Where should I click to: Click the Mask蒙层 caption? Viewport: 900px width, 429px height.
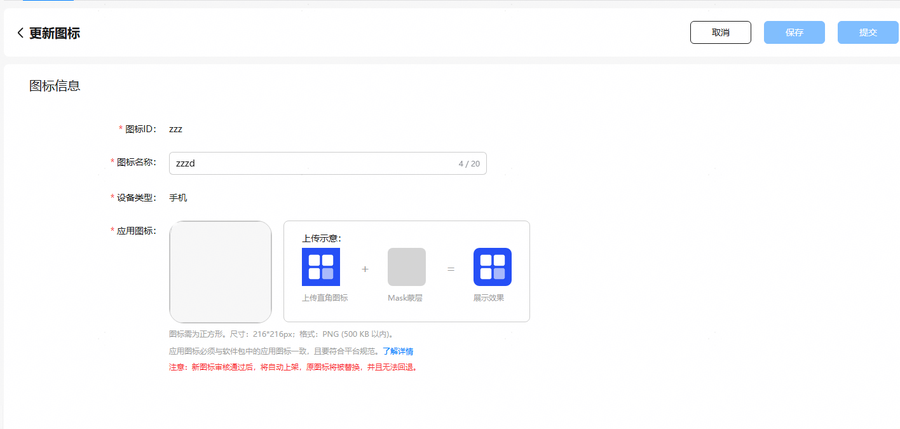(x=406, y=298)
